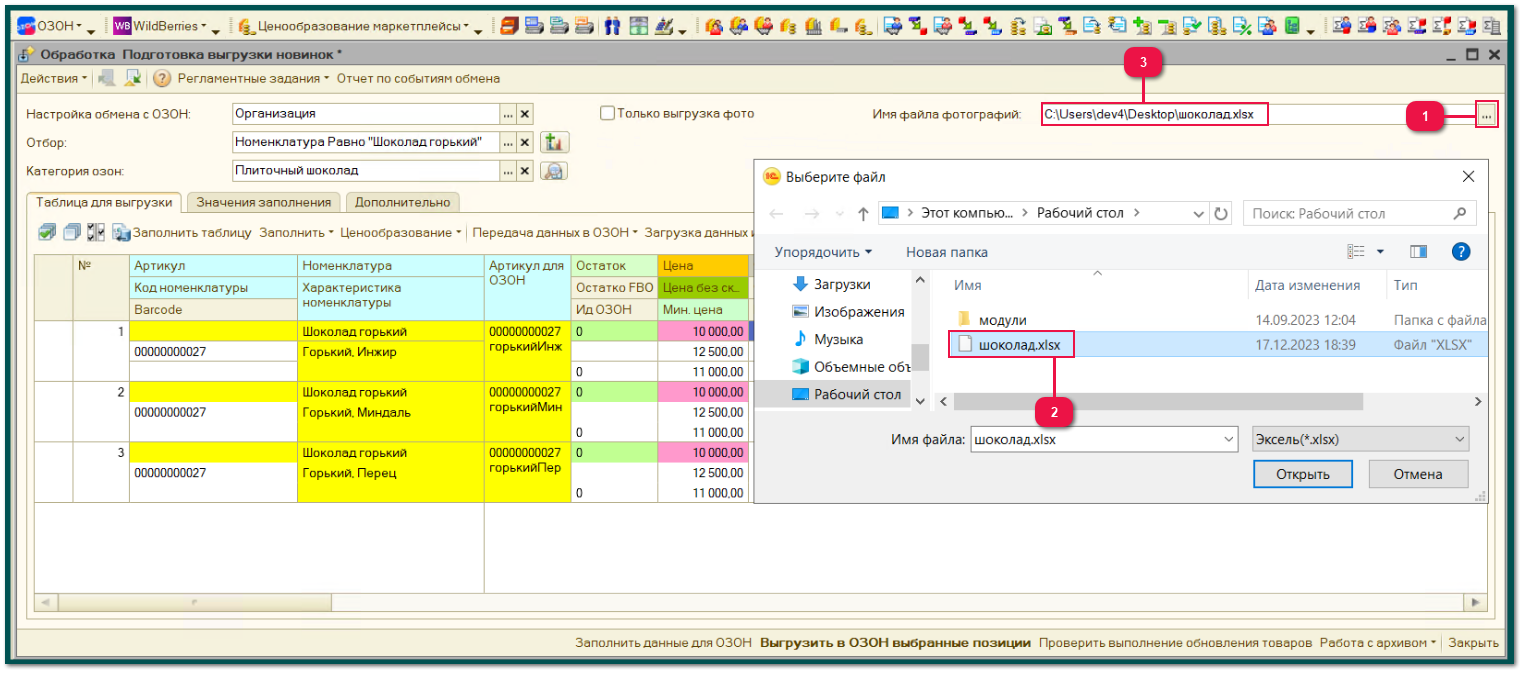Open the Работа с архивом dropdown
This screenshot has height=673, width=1523.
1380,643
